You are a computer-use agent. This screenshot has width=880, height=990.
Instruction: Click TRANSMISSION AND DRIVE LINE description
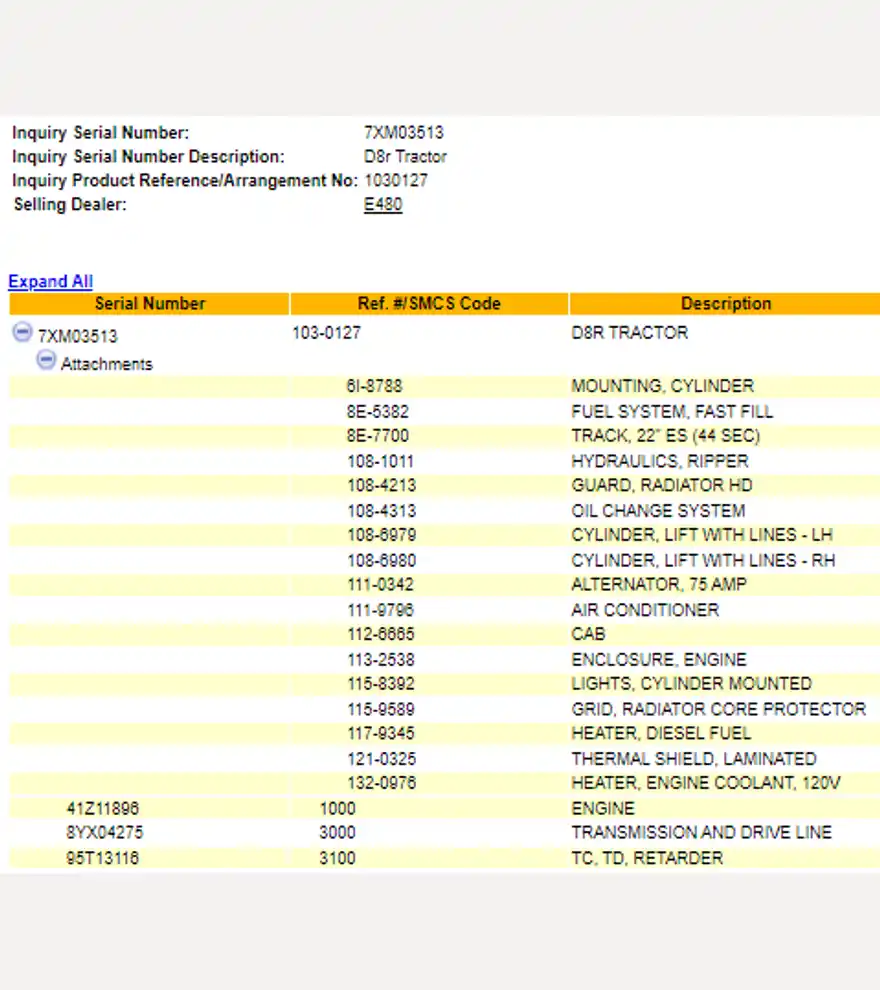pos(701,833)
